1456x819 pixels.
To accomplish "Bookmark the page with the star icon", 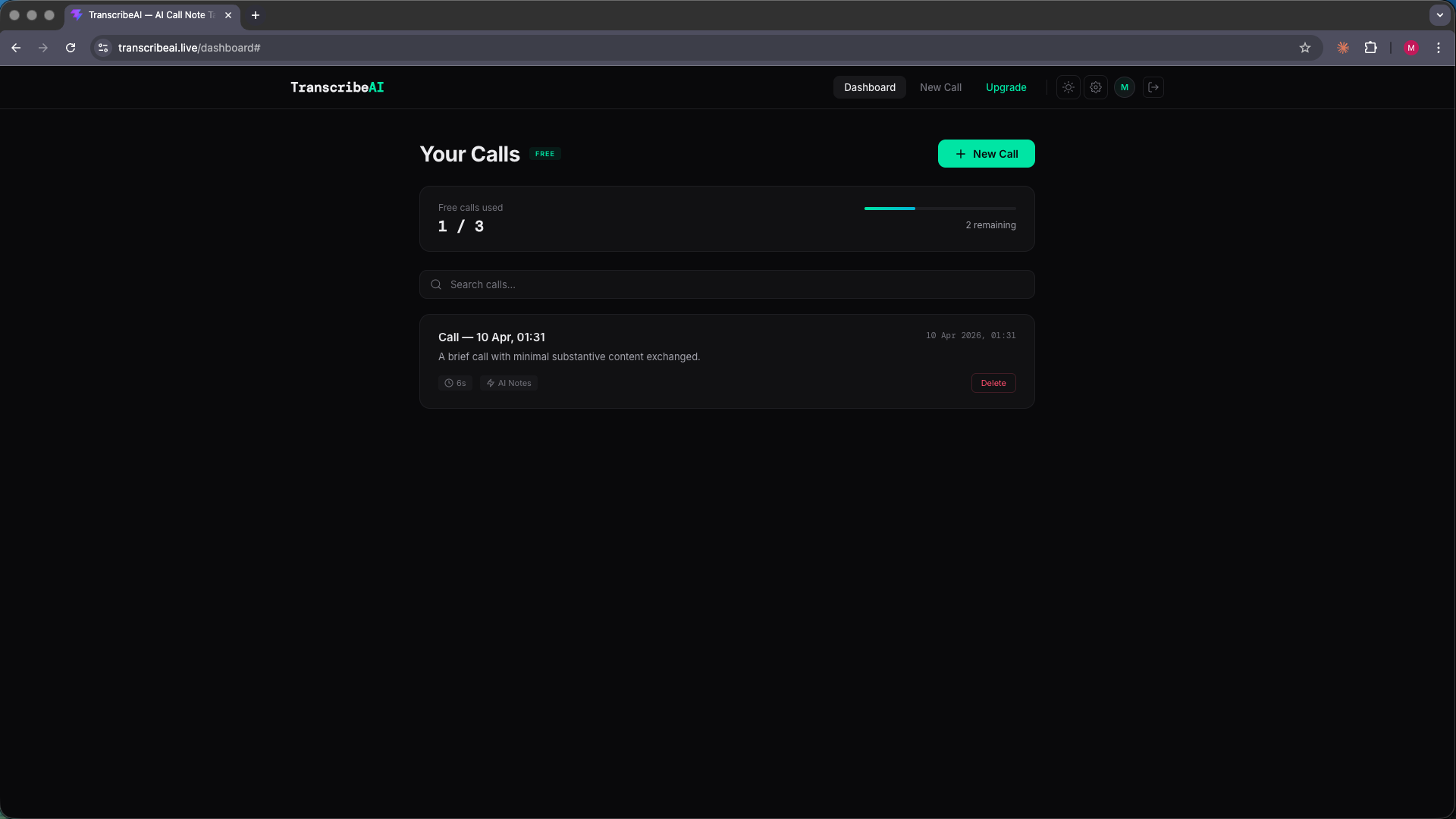I will coord(1304,47).
